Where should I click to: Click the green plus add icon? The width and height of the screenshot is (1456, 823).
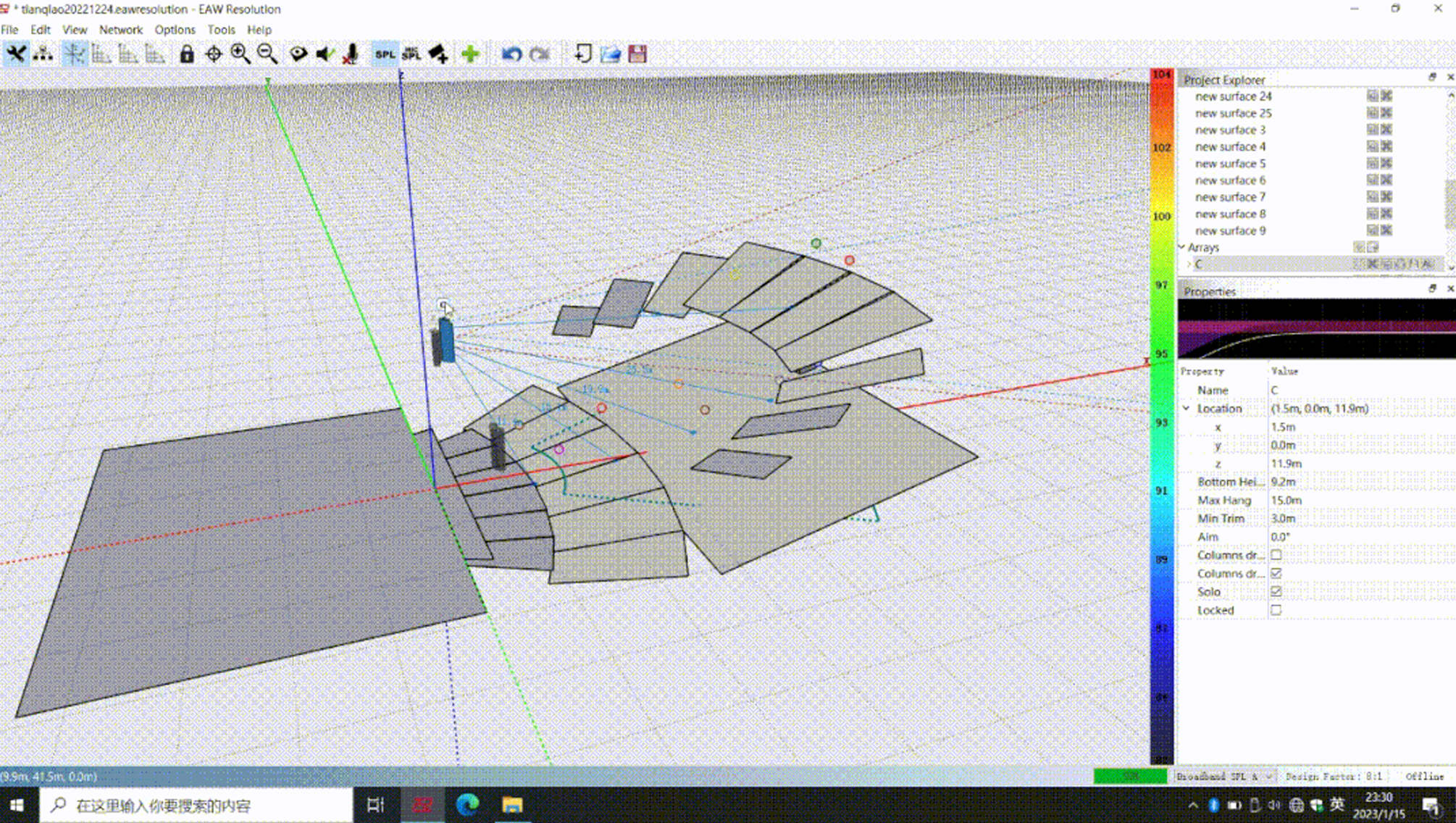(x=470, y=54)
